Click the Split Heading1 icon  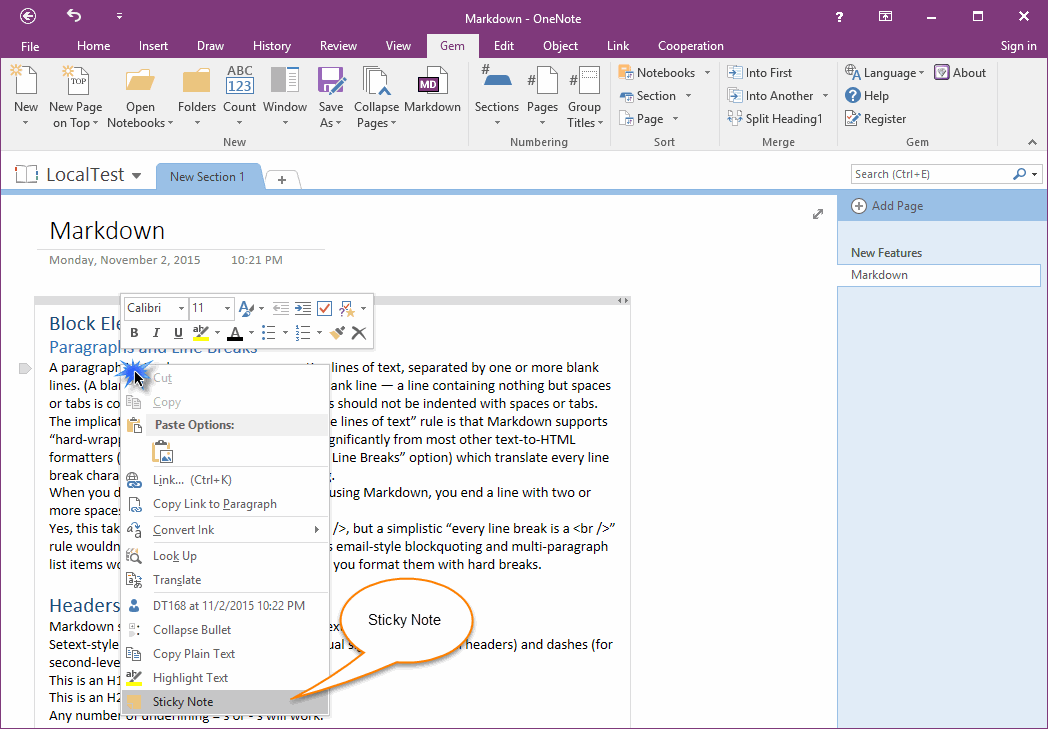coord(775,119)
